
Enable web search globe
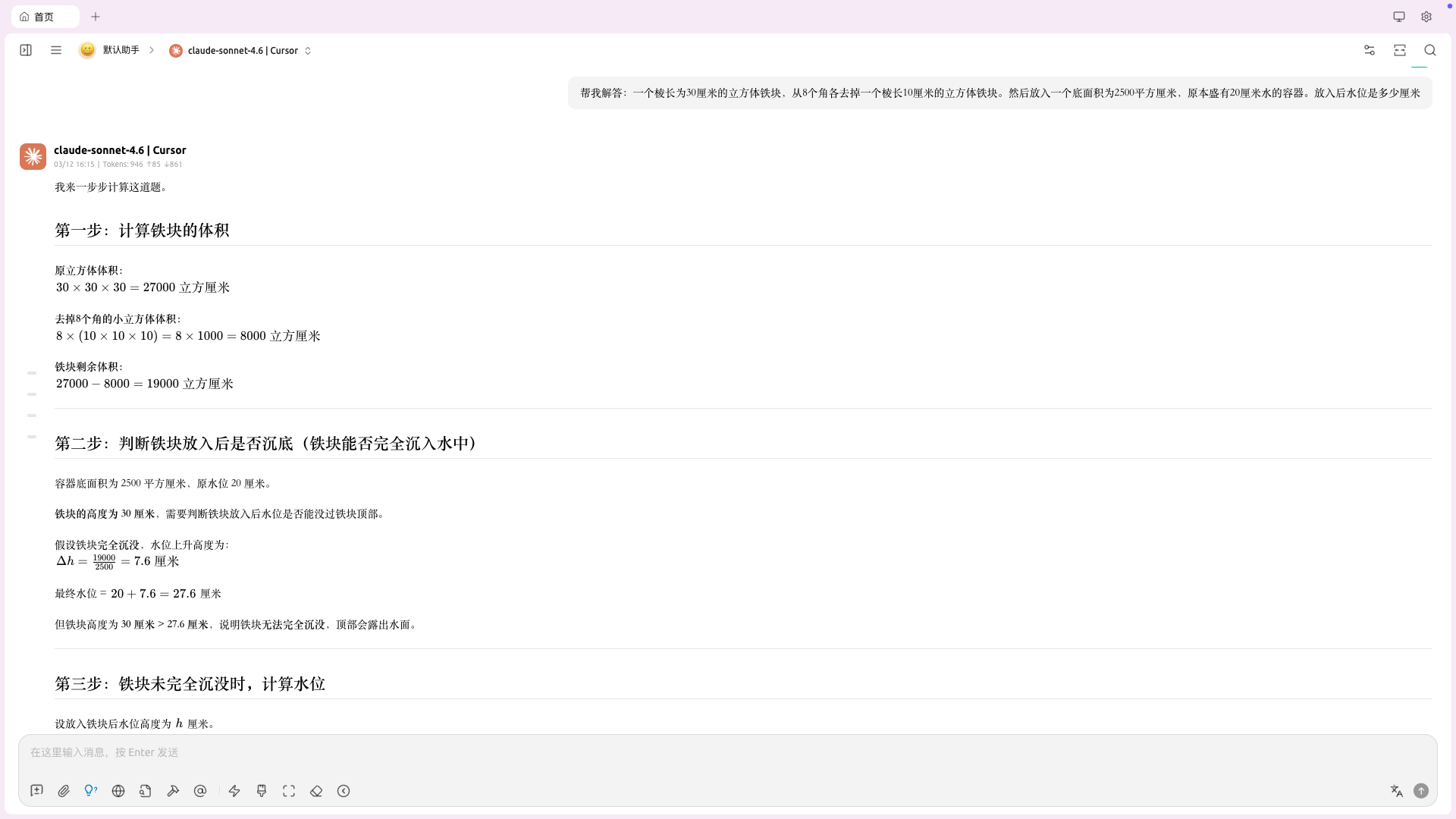(x=118, y=791)
